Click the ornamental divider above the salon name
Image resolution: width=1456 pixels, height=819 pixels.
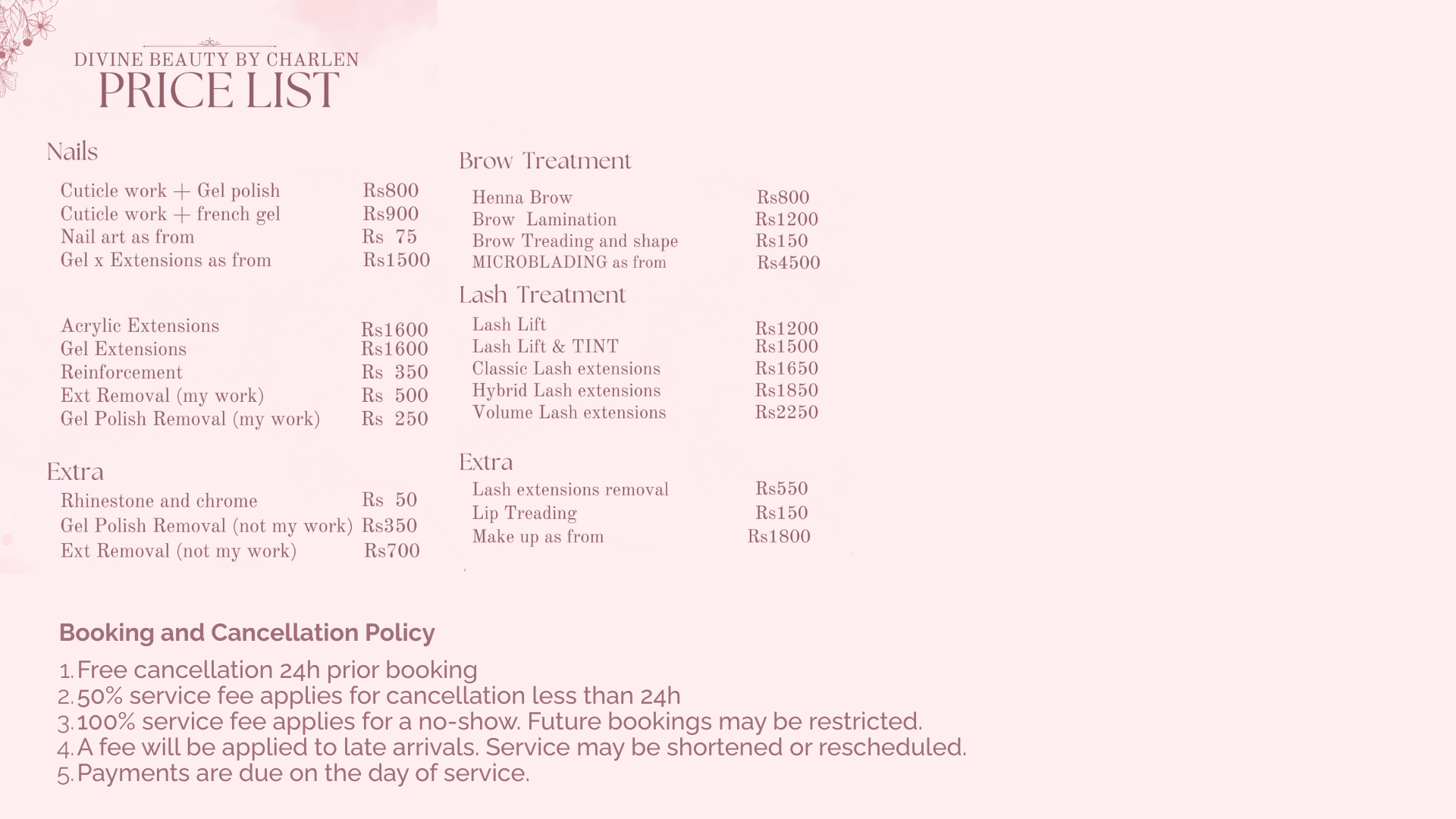tap(209, 44)
